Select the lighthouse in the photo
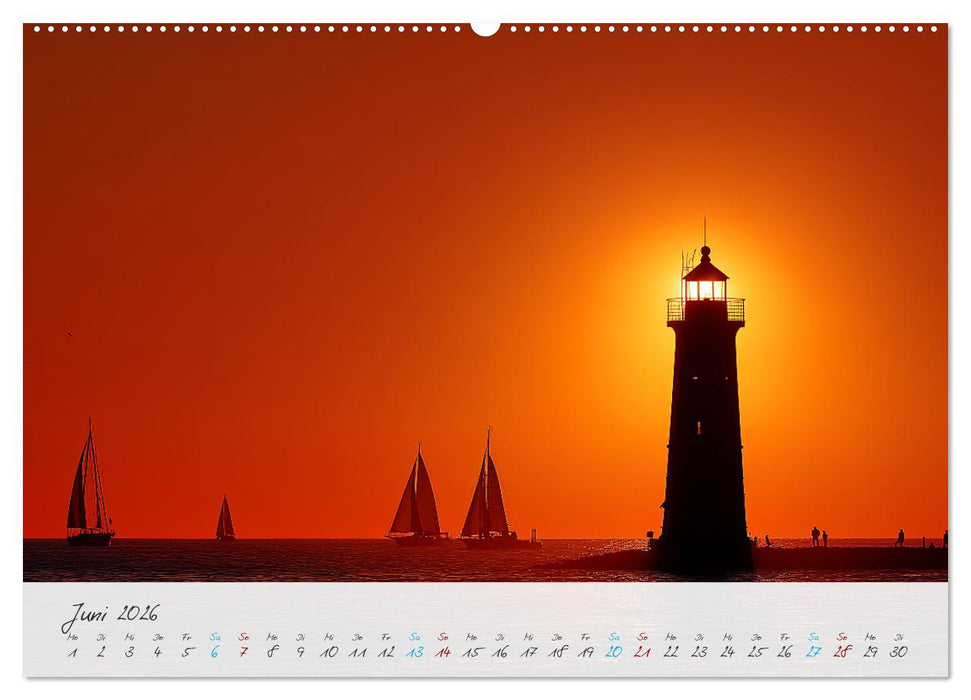 [x=705, y=420]
